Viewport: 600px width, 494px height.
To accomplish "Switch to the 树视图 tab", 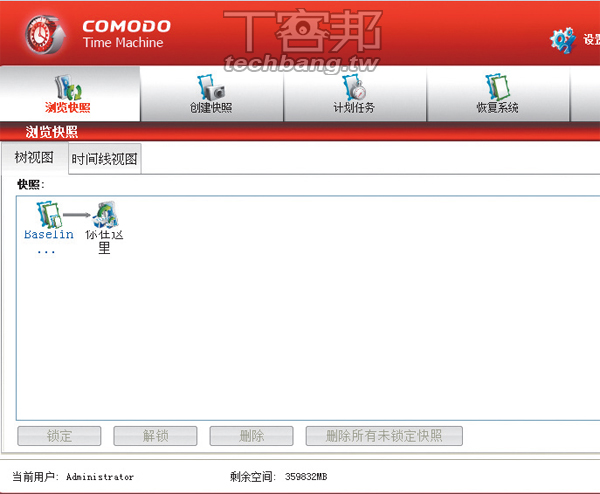I will [x=34, y=158].
